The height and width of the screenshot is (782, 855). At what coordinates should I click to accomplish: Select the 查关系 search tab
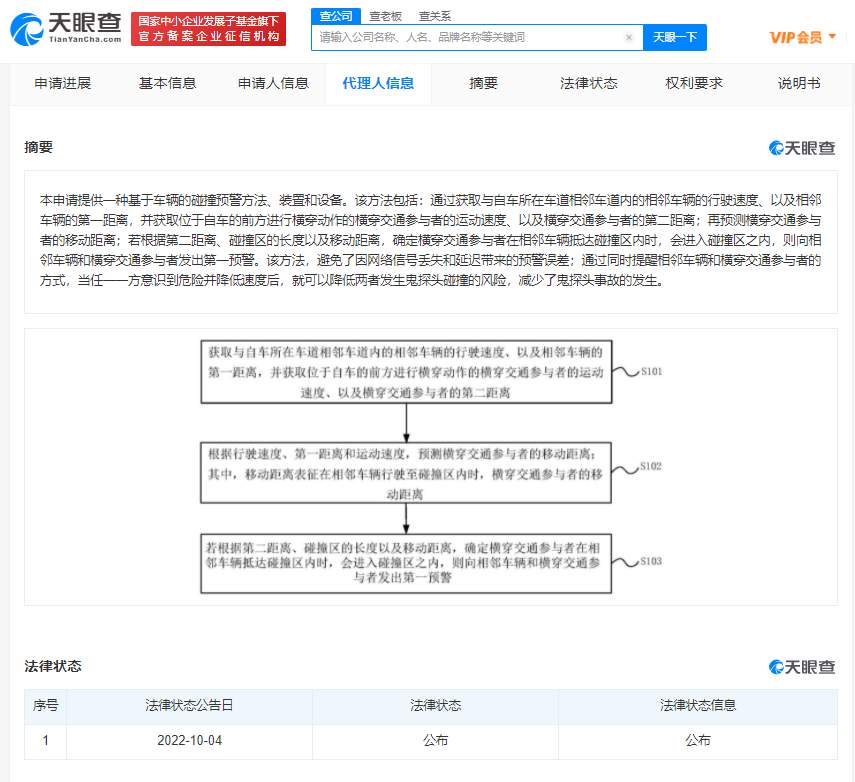click(435, 16)
